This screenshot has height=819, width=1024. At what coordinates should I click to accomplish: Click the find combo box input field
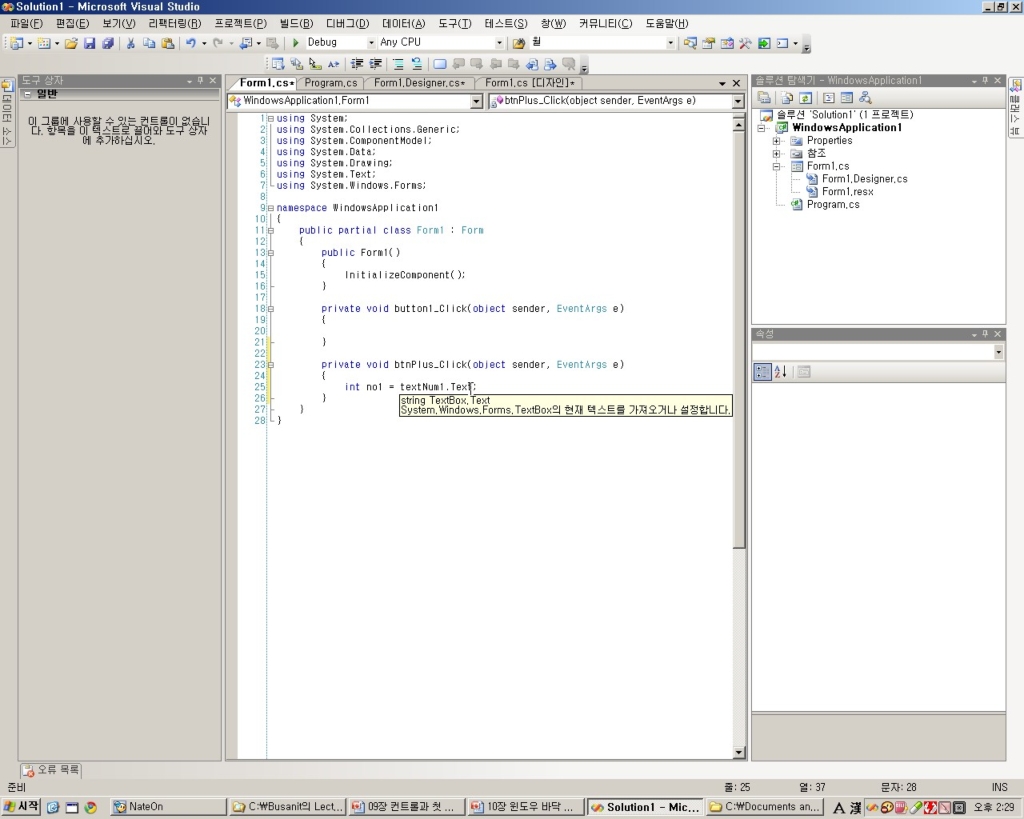pyautogui.click(x=597, y=42)
